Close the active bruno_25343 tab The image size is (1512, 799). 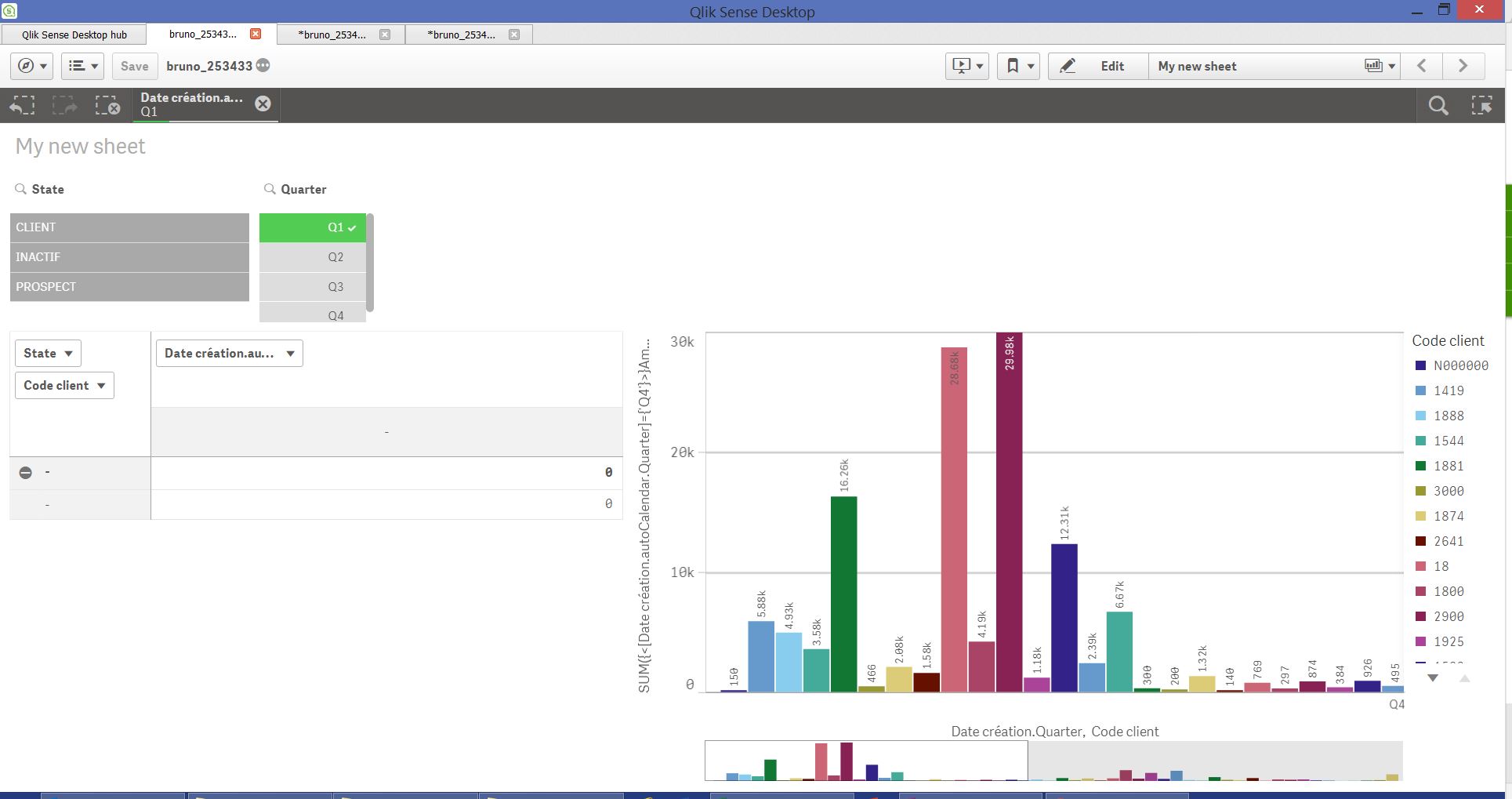[x=256, y=34]
